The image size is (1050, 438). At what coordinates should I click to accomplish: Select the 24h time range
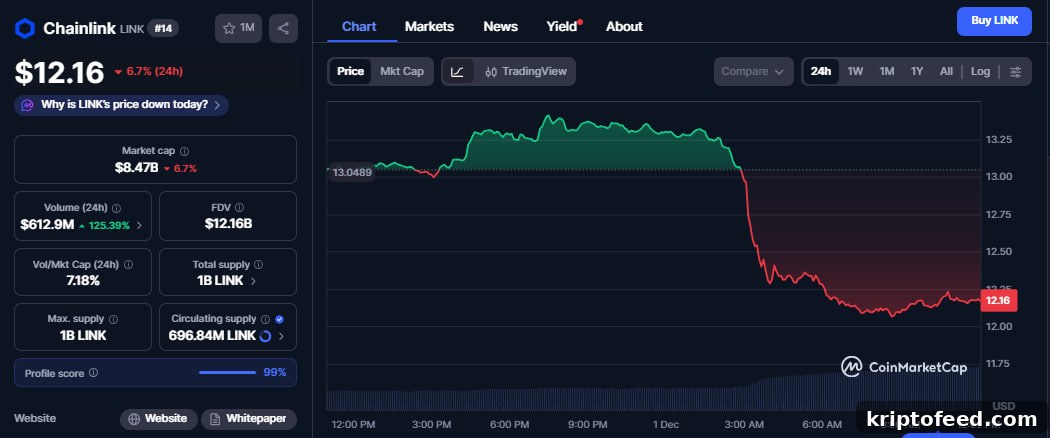(x=820, y=72)
